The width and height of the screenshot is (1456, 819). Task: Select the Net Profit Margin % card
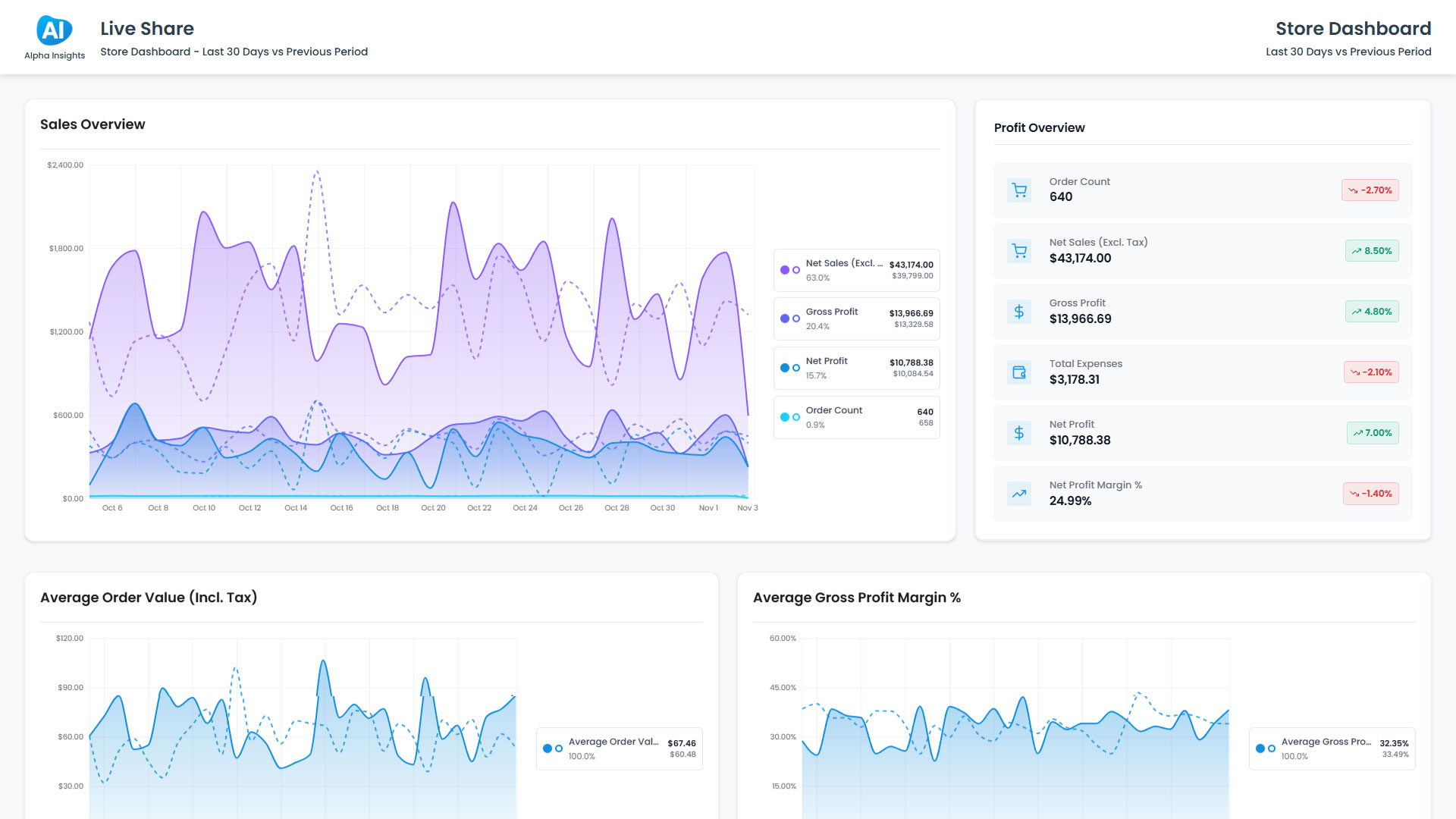(1202, 494)
